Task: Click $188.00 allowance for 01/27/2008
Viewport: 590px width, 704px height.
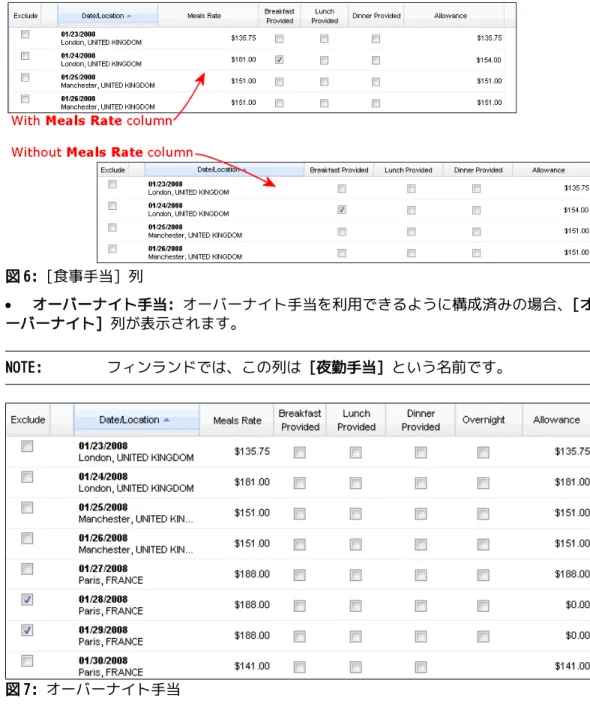Action: click(x=572, y=574)
